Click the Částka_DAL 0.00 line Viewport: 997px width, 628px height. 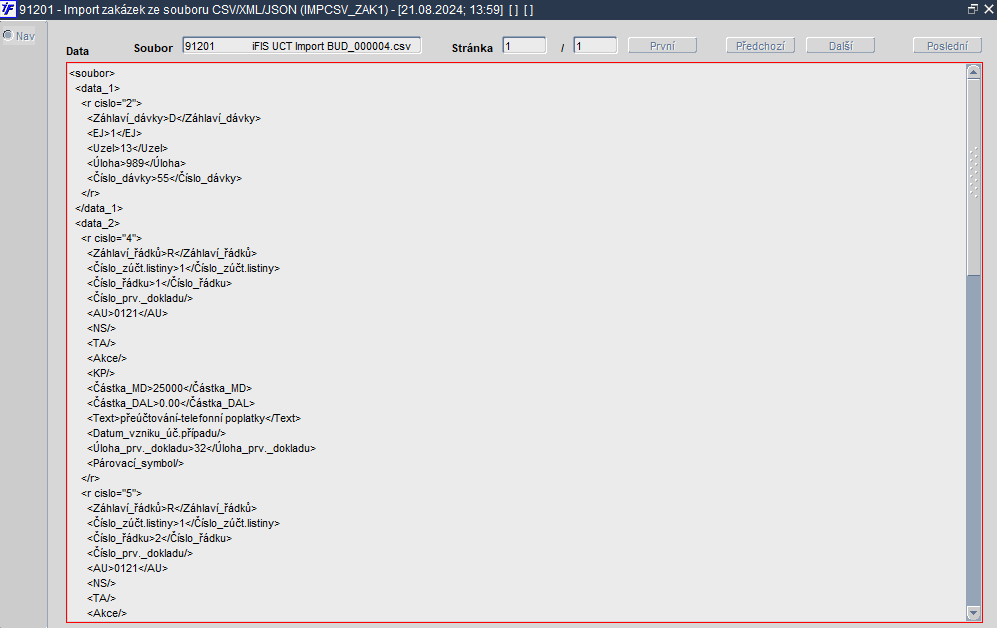click(171, 403)
